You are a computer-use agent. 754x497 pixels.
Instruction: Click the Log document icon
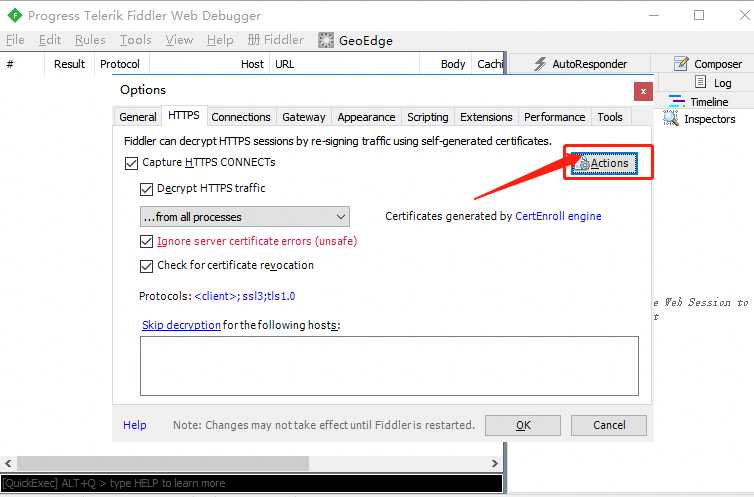(701, 82)
